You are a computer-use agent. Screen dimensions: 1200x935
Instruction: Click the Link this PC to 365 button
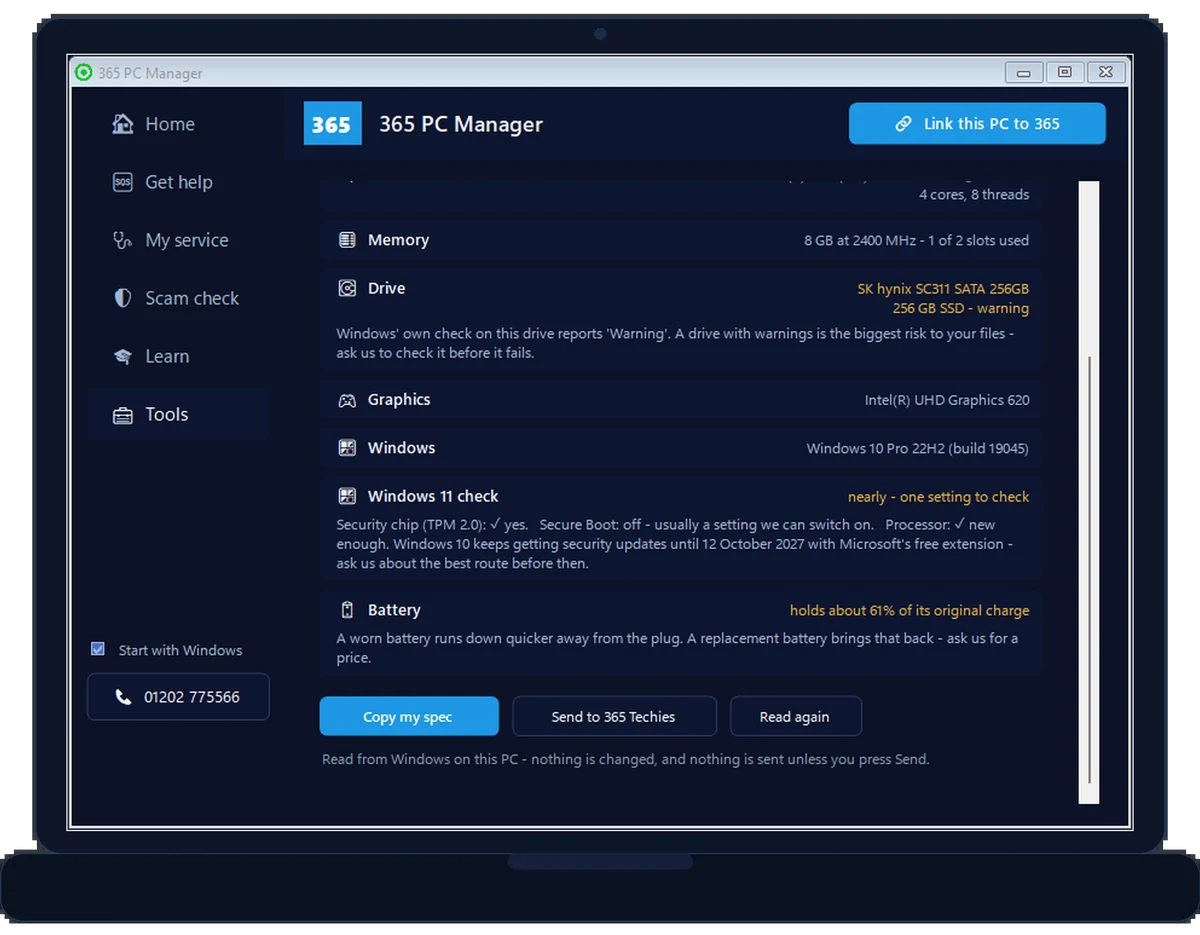click(x=977, y=124)
